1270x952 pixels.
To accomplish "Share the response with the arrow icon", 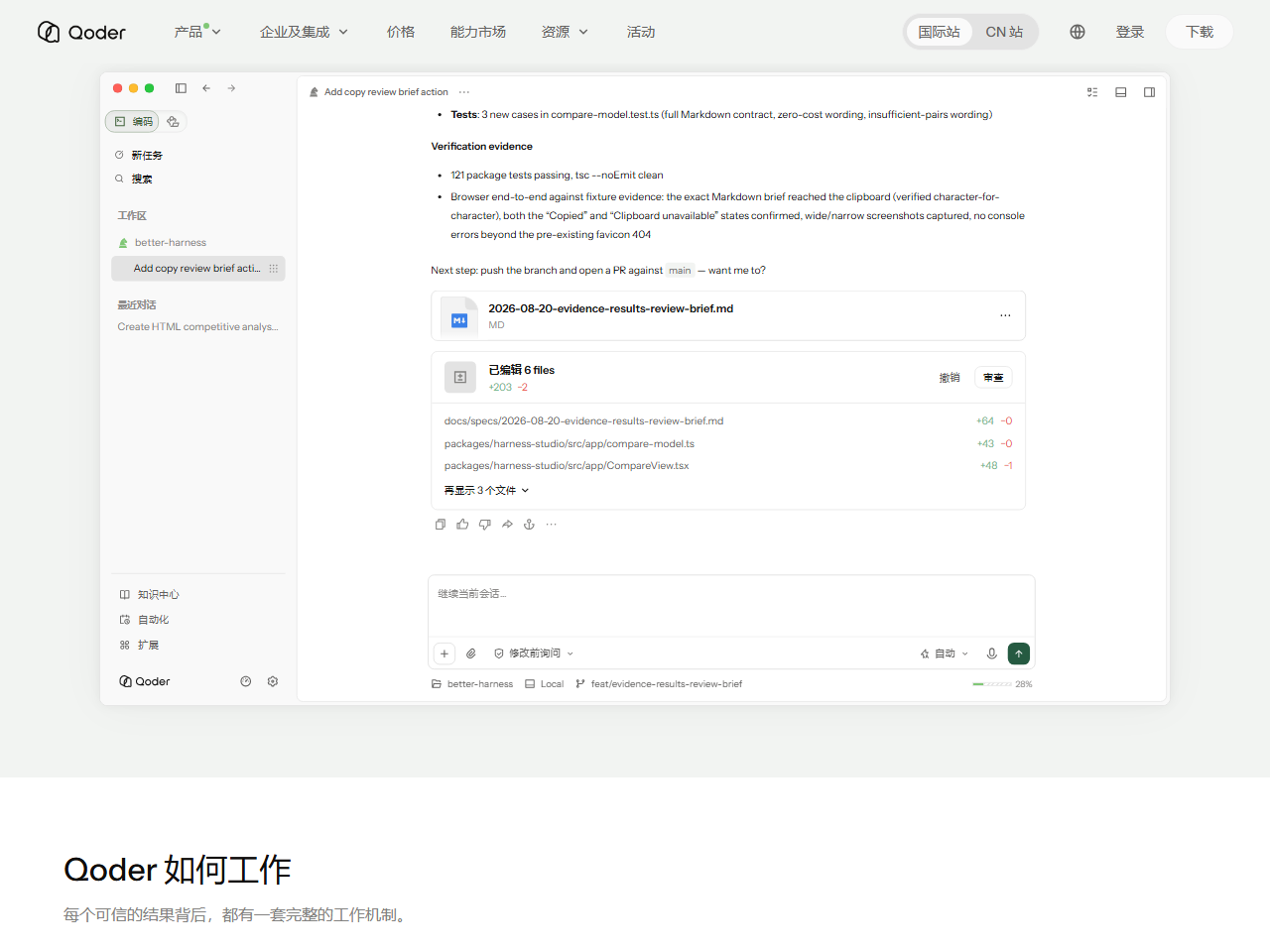I will tap(507, 525).
